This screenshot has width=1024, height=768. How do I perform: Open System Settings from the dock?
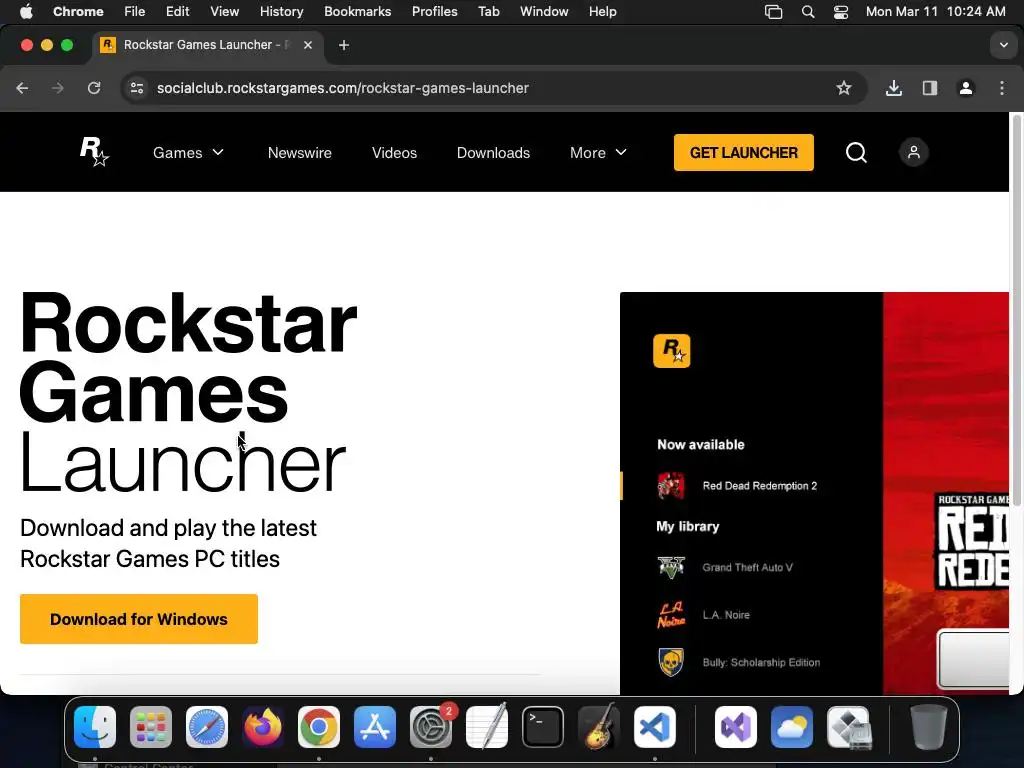pyautogui.click(x=431, y=727)
